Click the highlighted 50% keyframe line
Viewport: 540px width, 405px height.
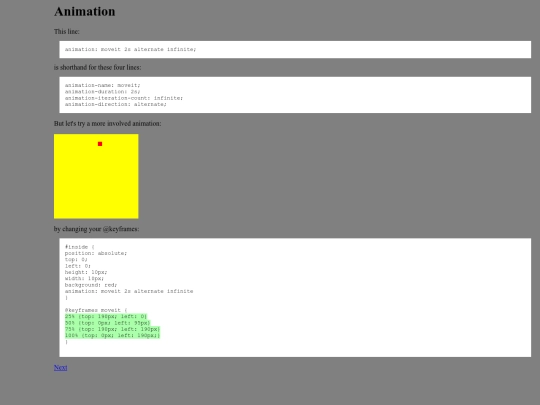point(107,323)
